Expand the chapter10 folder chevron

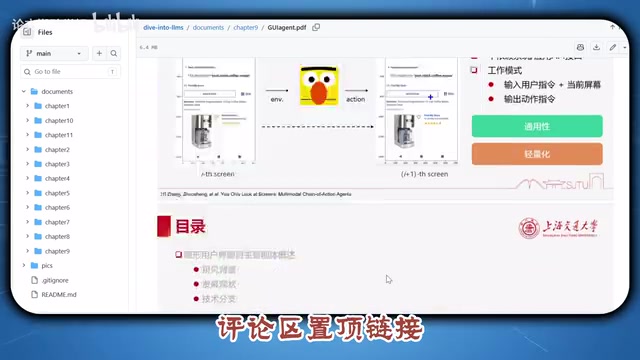(27, 120)
